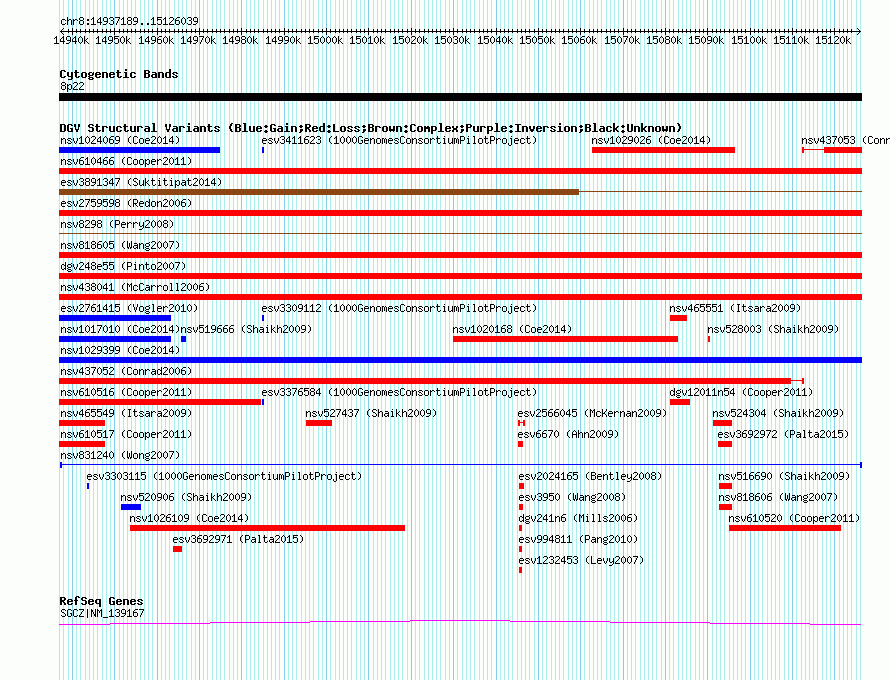Select the red nsv1026109 loss bar

pyautogui.click(x=267, y=528)
